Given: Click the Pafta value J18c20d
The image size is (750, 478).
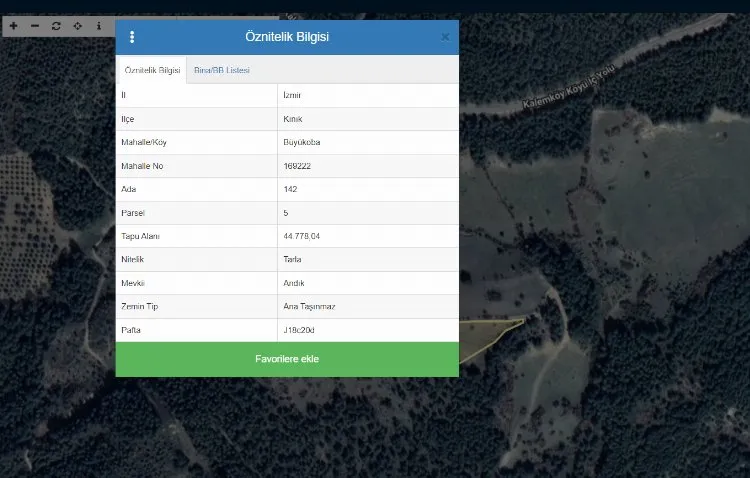Looking at the screenshot, I should coord(300,330).
